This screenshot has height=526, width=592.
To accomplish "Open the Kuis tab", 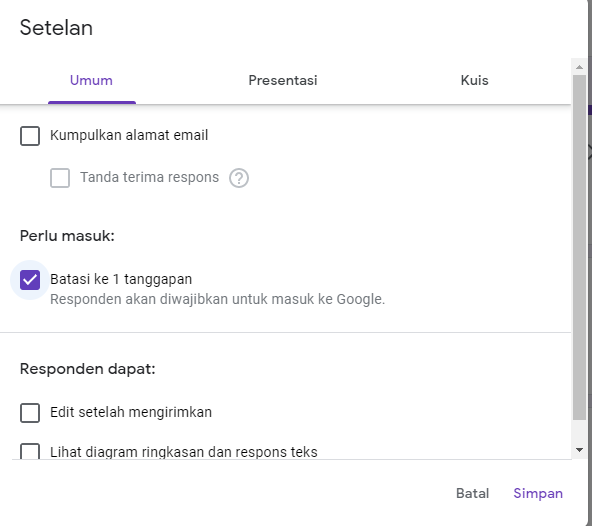I will pos(474,80).
